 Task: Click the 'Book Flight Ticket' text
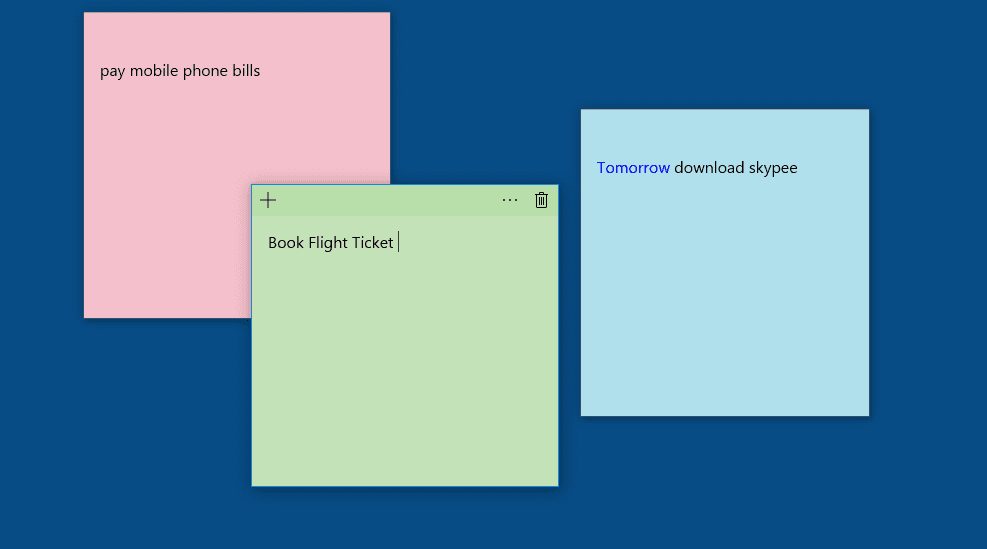pos(330,242)
